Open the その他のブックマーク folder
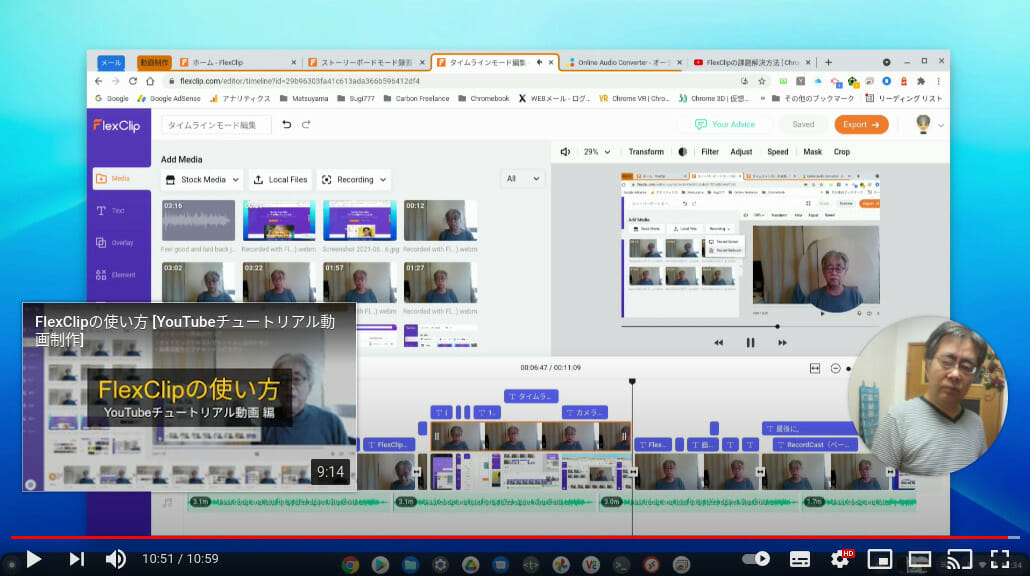 [813, 99]
